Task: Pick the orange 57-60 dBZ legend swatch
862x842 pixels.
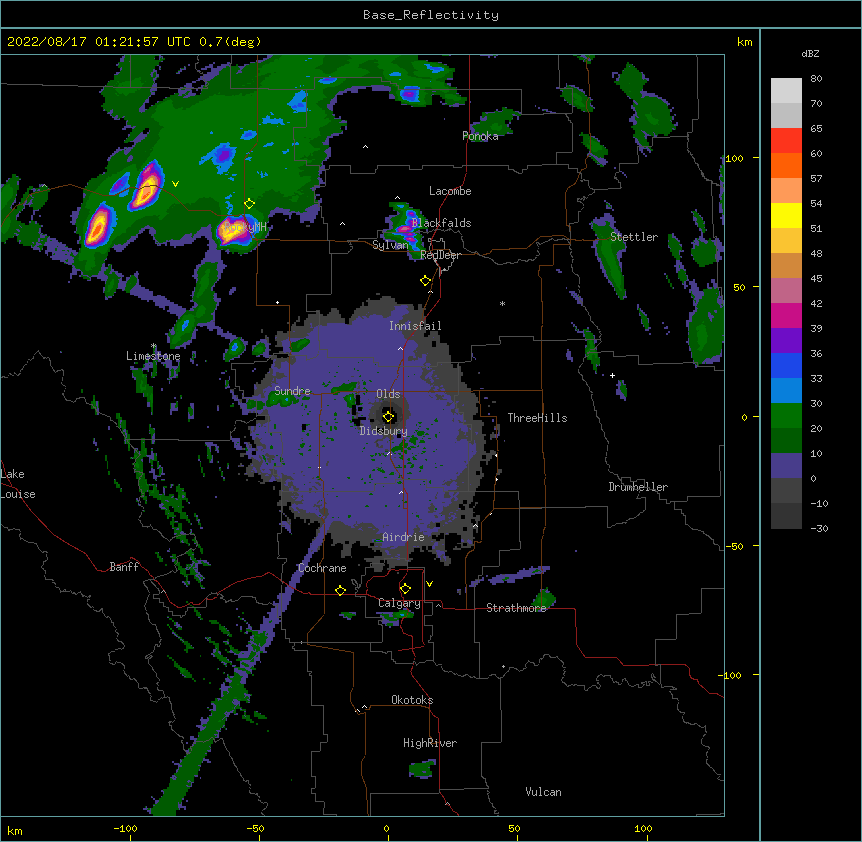Action: 786,165
